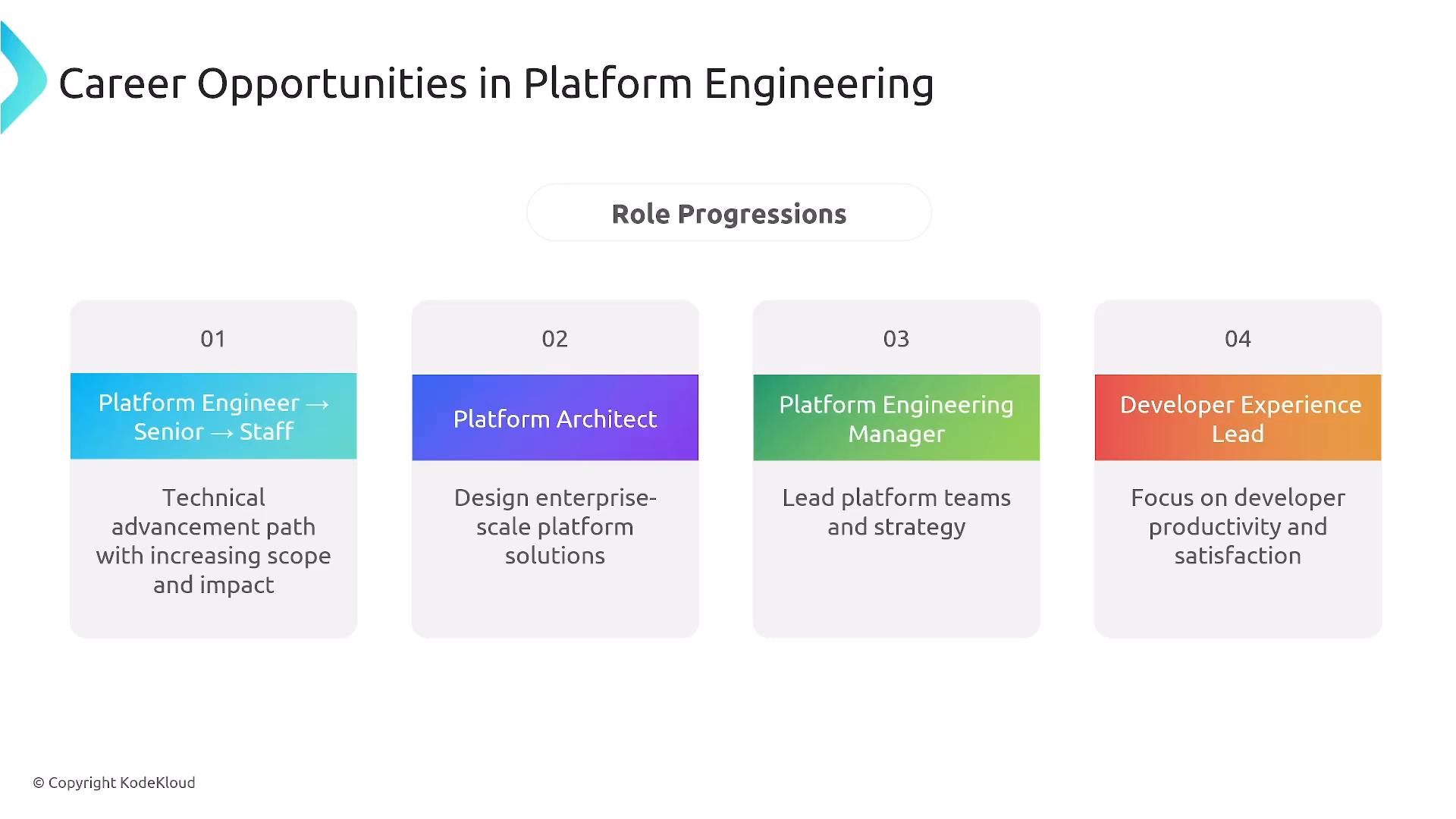
Task: Click the number '01' on first card
Action: [213, 339]
